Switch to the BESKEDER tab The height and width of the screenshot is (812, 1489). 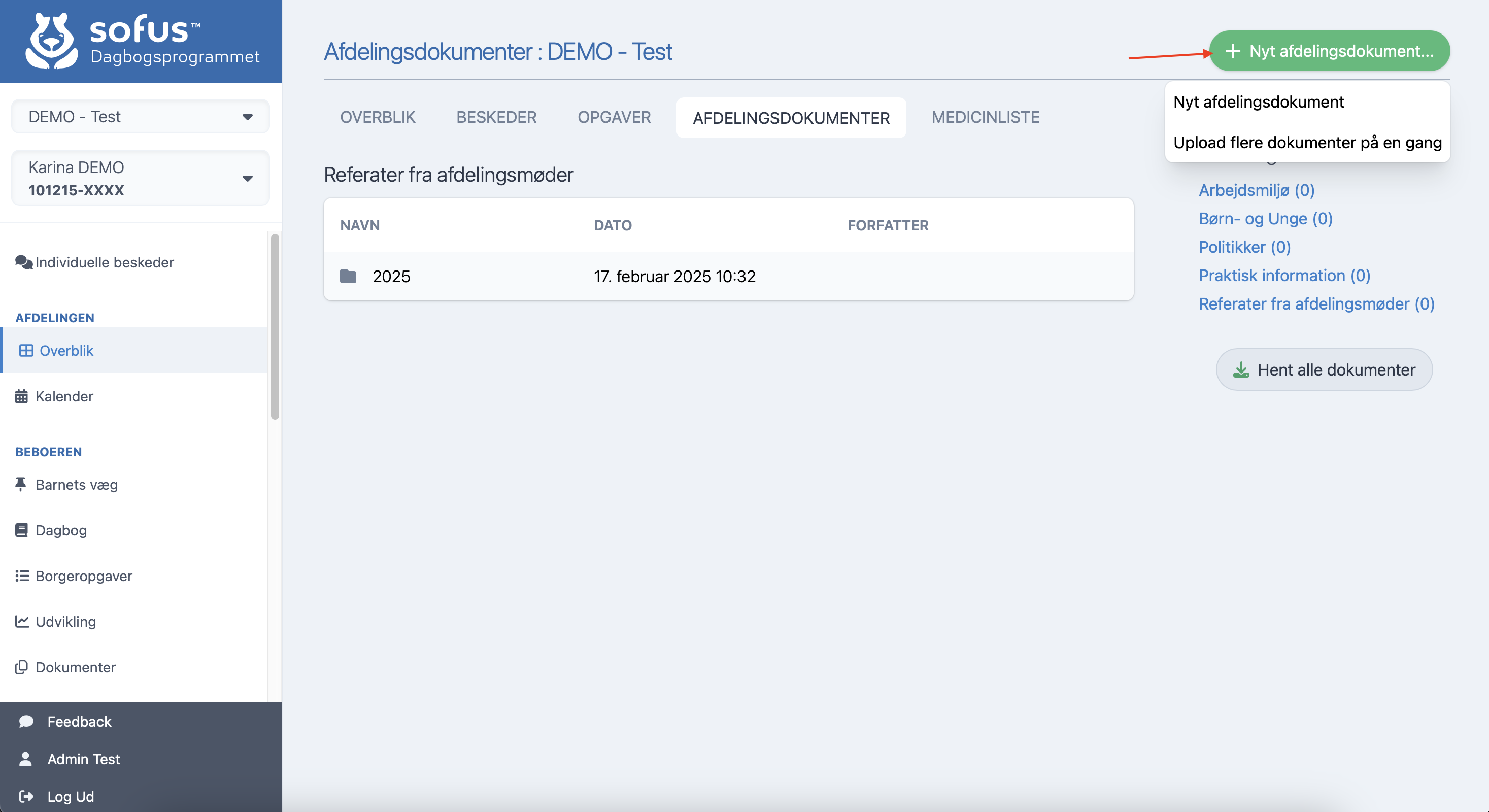tap(496, 117)
